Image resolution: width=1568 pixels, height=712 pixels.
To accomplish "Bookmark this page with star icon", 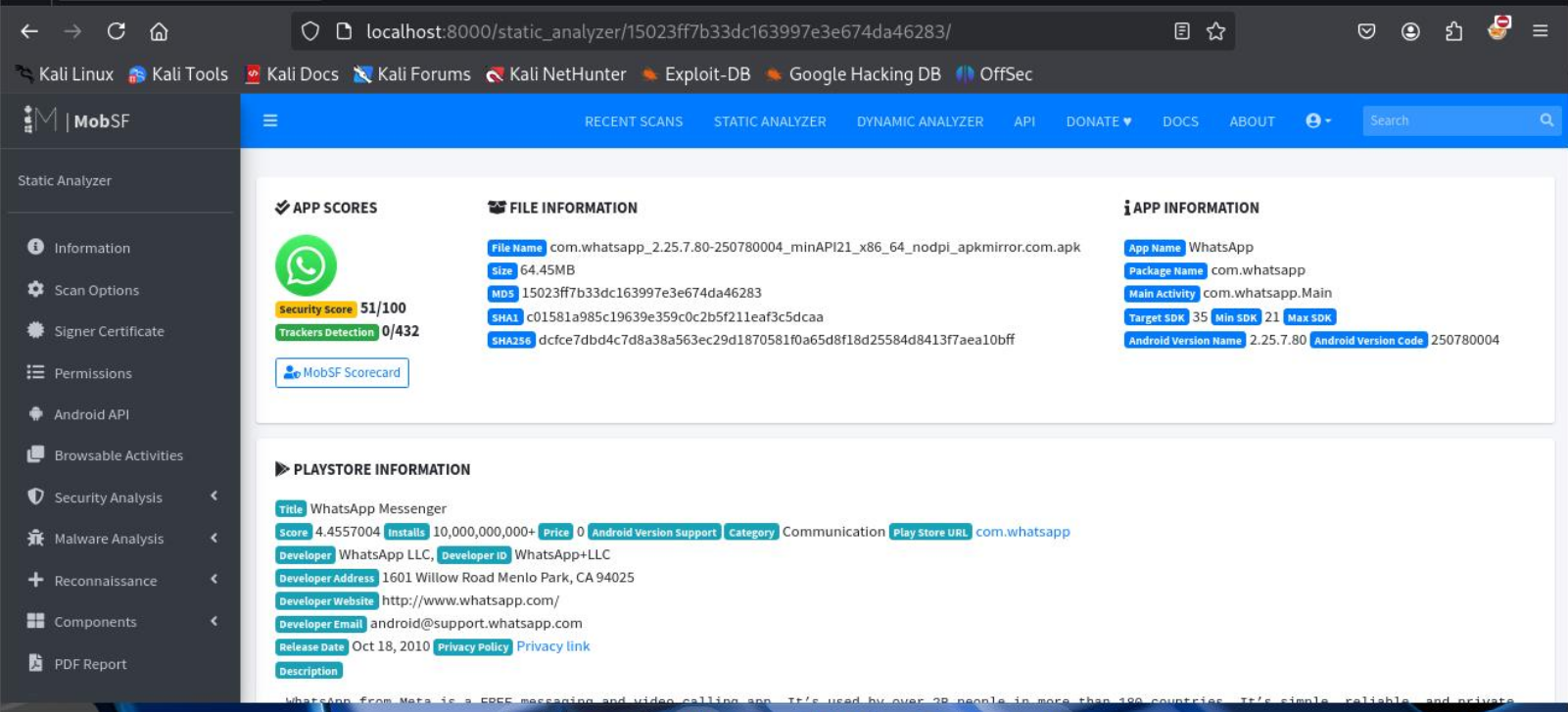I will [x=1215, y=31].
